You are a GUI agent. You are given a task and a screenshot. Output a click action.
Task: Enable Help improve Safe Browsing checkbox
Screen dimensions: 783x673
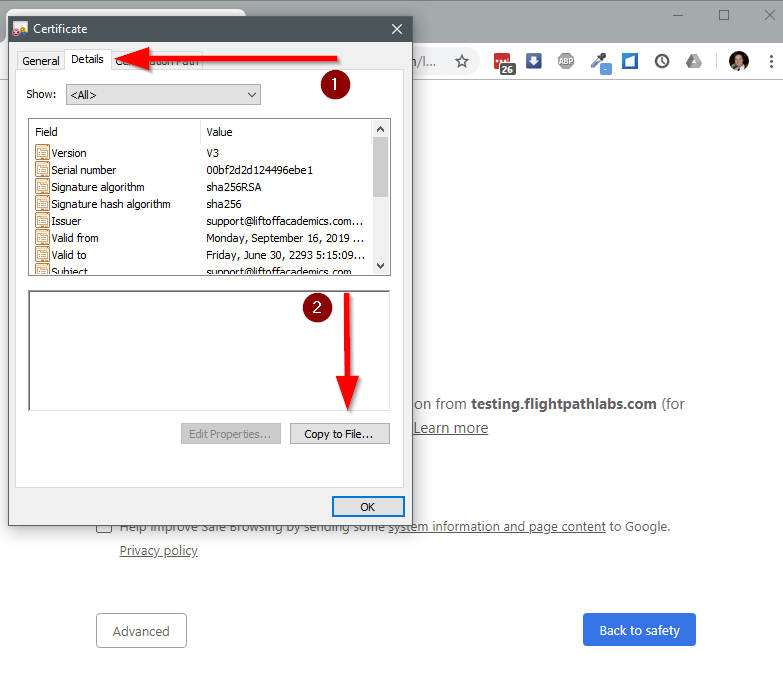point(104,527)
